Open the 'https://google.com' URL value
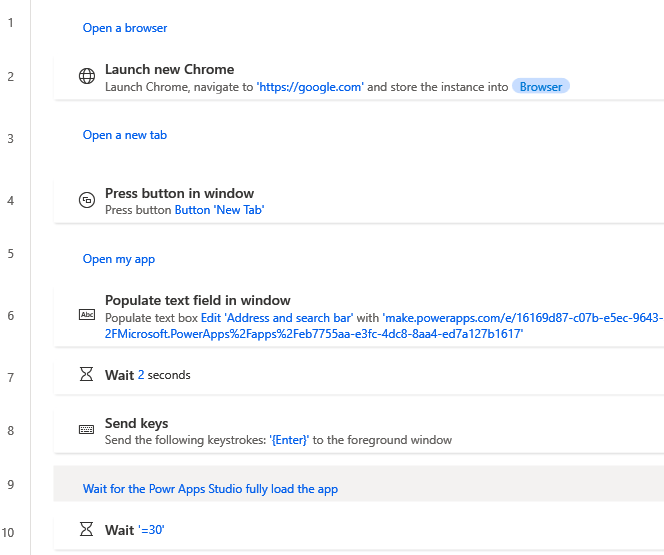The width and height of the screenshot is (664, 555). click(x=310, y=87)
